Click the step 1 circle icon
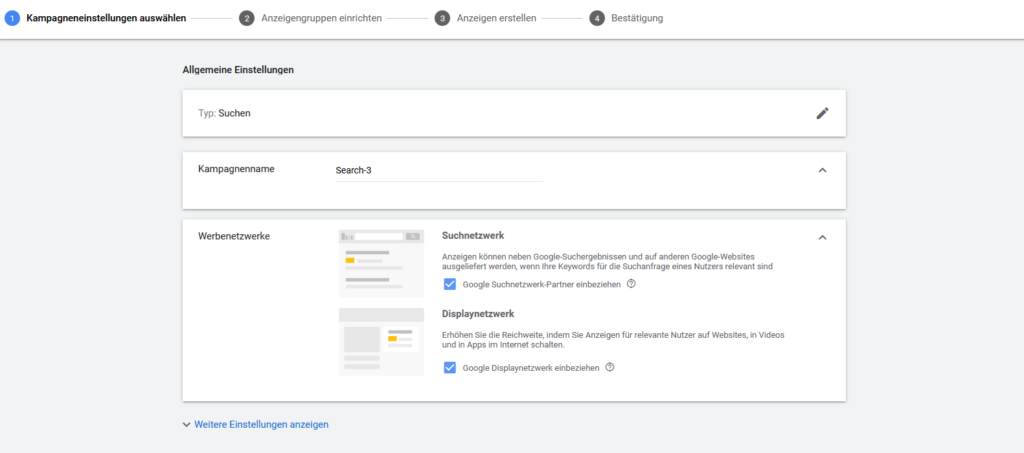This screenshot has height=453, width=1024. tap(13, 18)
